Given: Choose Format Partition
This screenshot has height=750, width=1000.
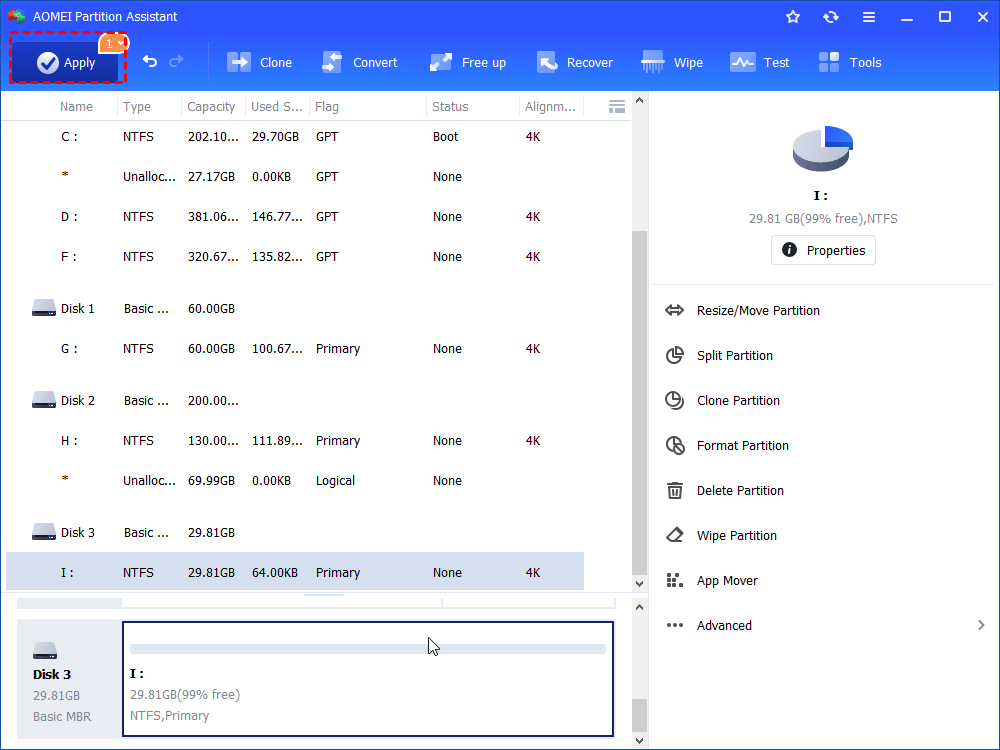Looking at the screenshot, I should [742, 445].
